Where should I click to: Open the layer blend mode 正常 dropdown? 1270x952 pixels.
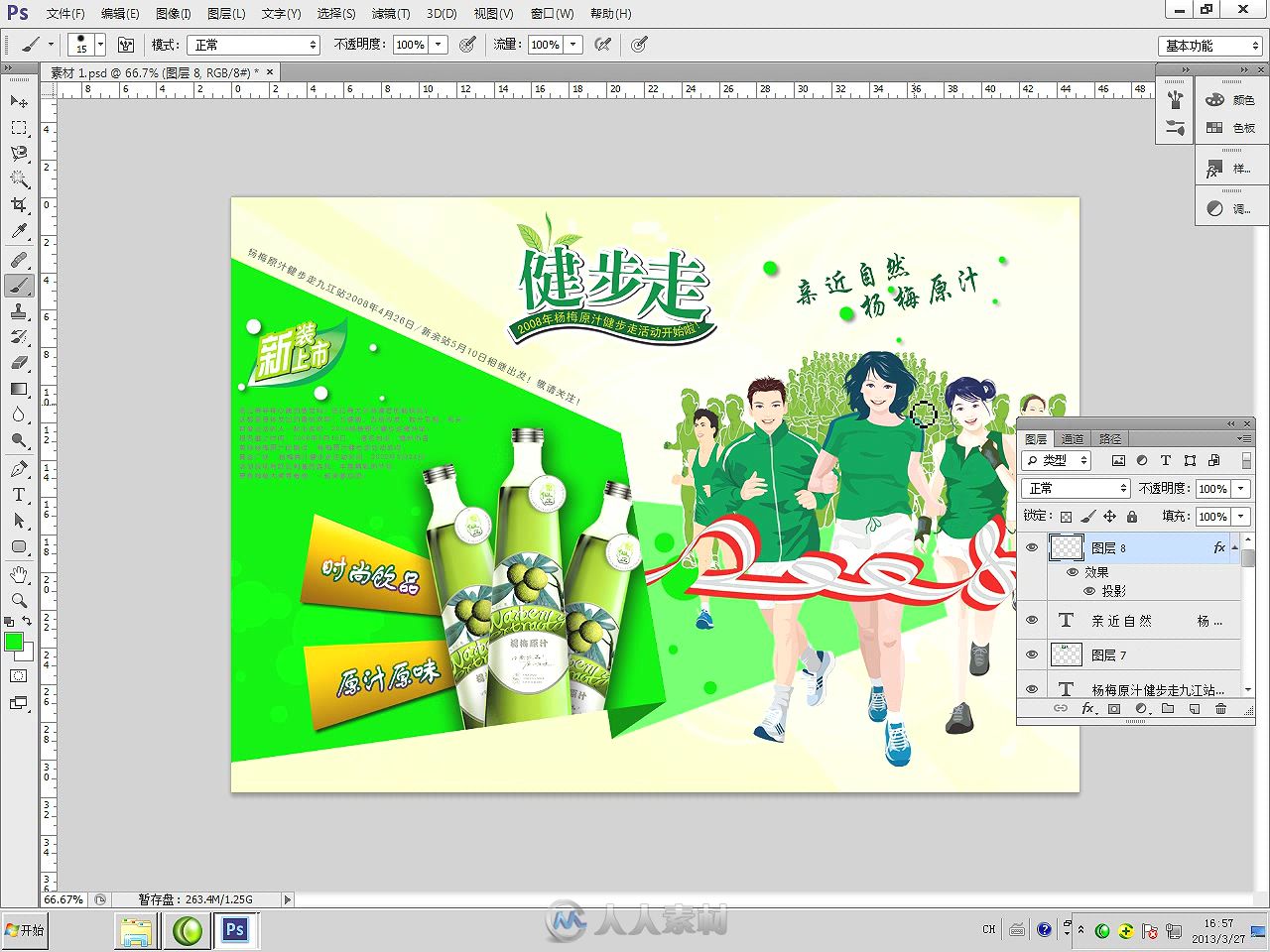coord(1077,488)
